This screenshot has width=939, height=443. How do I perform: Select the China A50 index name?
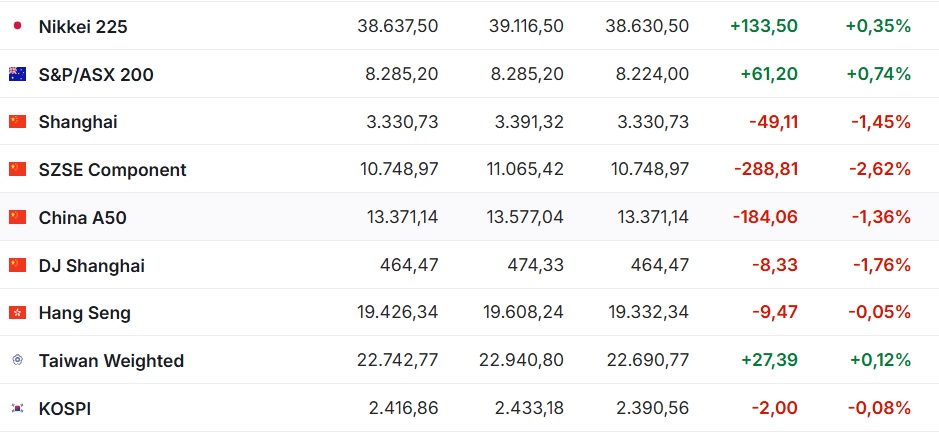pos(83,217)
